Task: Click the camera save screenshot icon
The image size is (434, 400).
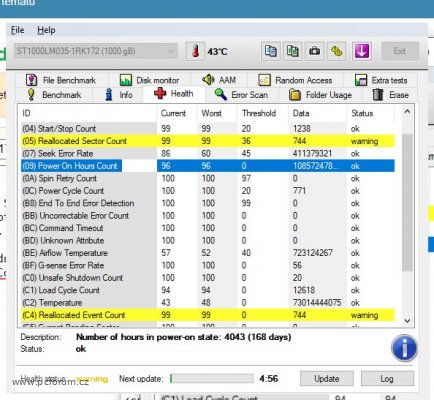Action: [314, 51]
